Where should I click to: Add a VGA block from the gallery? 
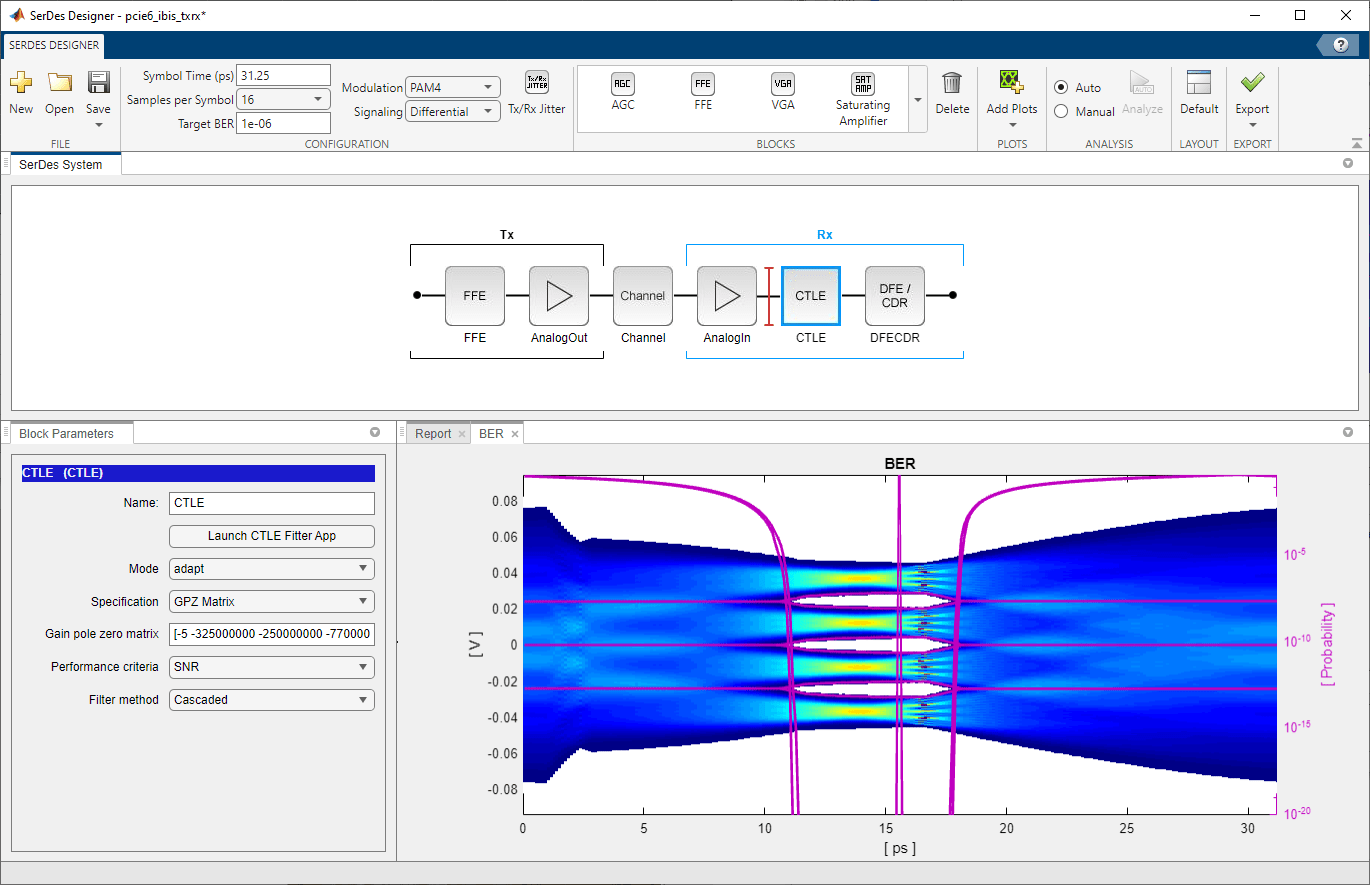pos(783,92)
